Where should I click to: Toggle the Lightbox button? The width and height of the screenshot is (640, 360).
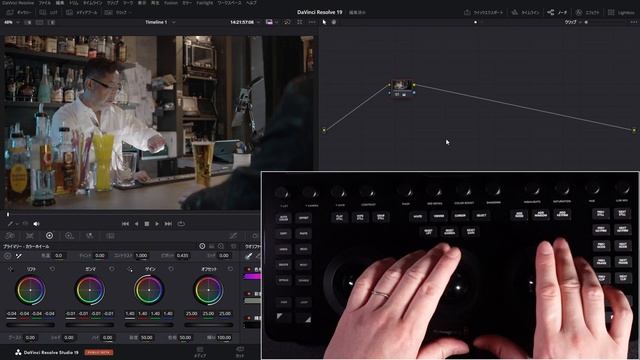[621, 13]
